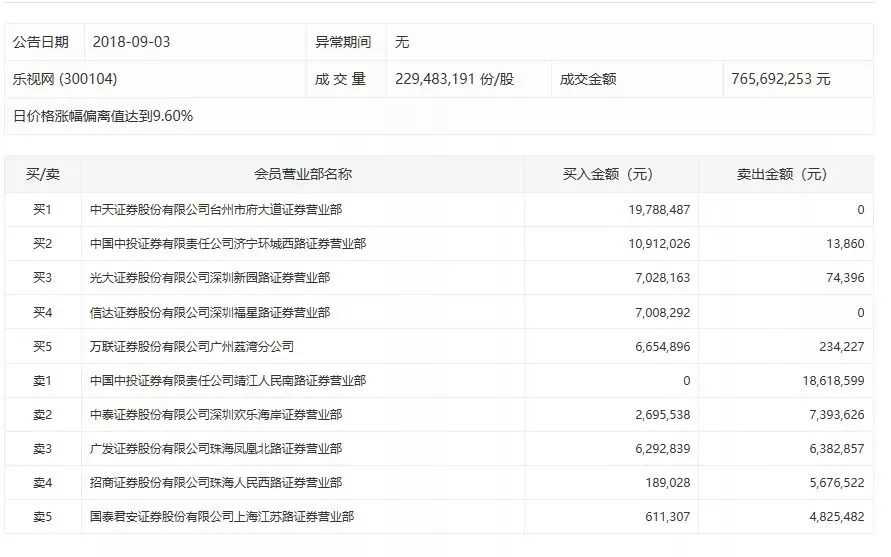Select turnover value 765,692,253 元
Screen dimensions: 891x557
[781, 79]
